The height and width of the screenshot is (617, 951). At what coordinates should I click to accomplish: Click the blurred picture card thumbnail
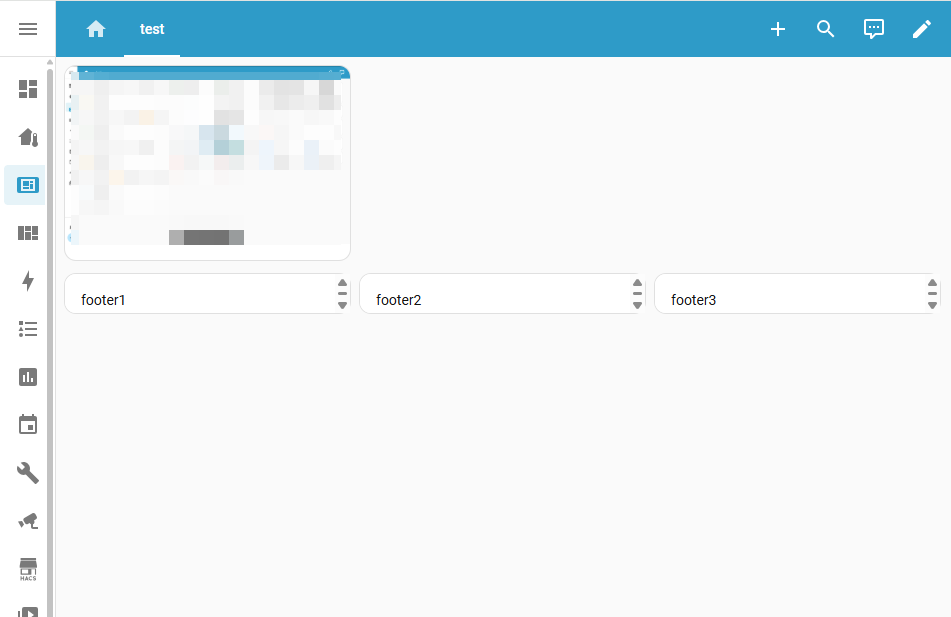tap(207, 163)
